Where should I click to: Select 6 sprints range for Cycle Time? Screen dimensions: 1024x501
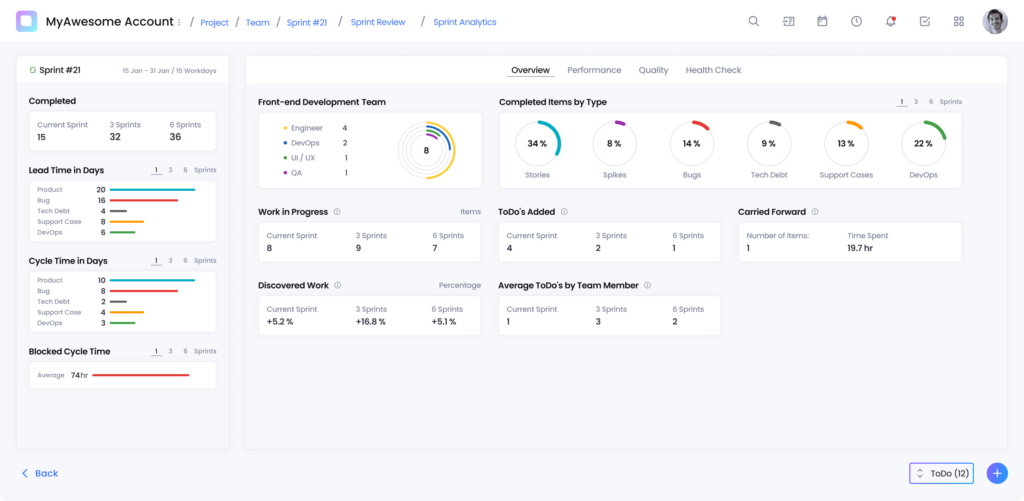pyautogui.click(x=185, y=261)
